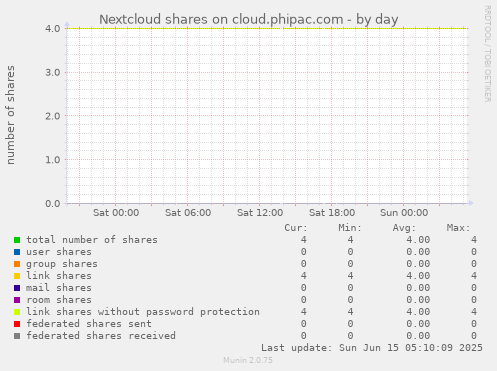Click the blue user shares legend swatch

tap(17, 252)
